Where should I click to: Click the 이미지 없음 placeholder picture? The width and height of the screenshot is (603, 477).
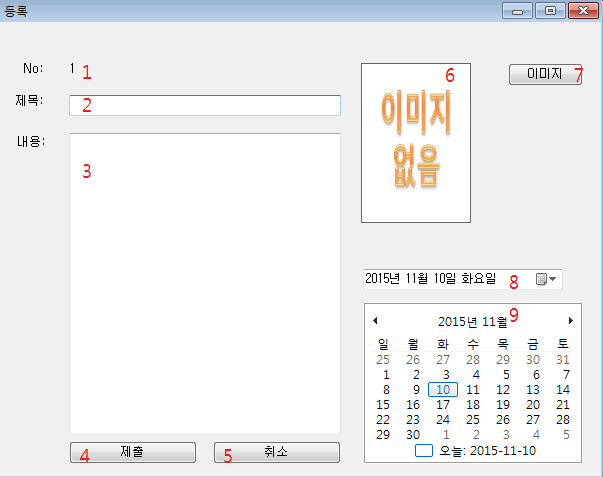point(416,143)
